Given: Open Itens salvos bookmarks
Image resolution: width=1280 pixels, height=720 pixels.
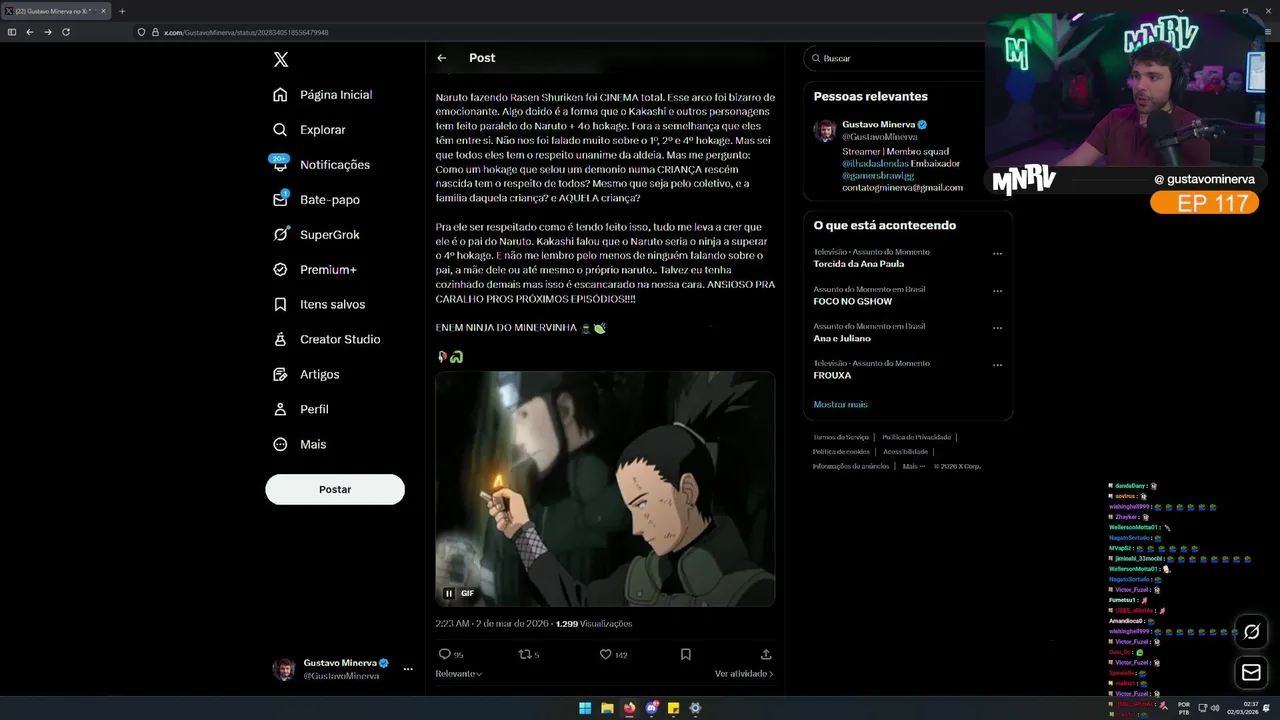Looking at the screenshot, I should coord(319,305).
